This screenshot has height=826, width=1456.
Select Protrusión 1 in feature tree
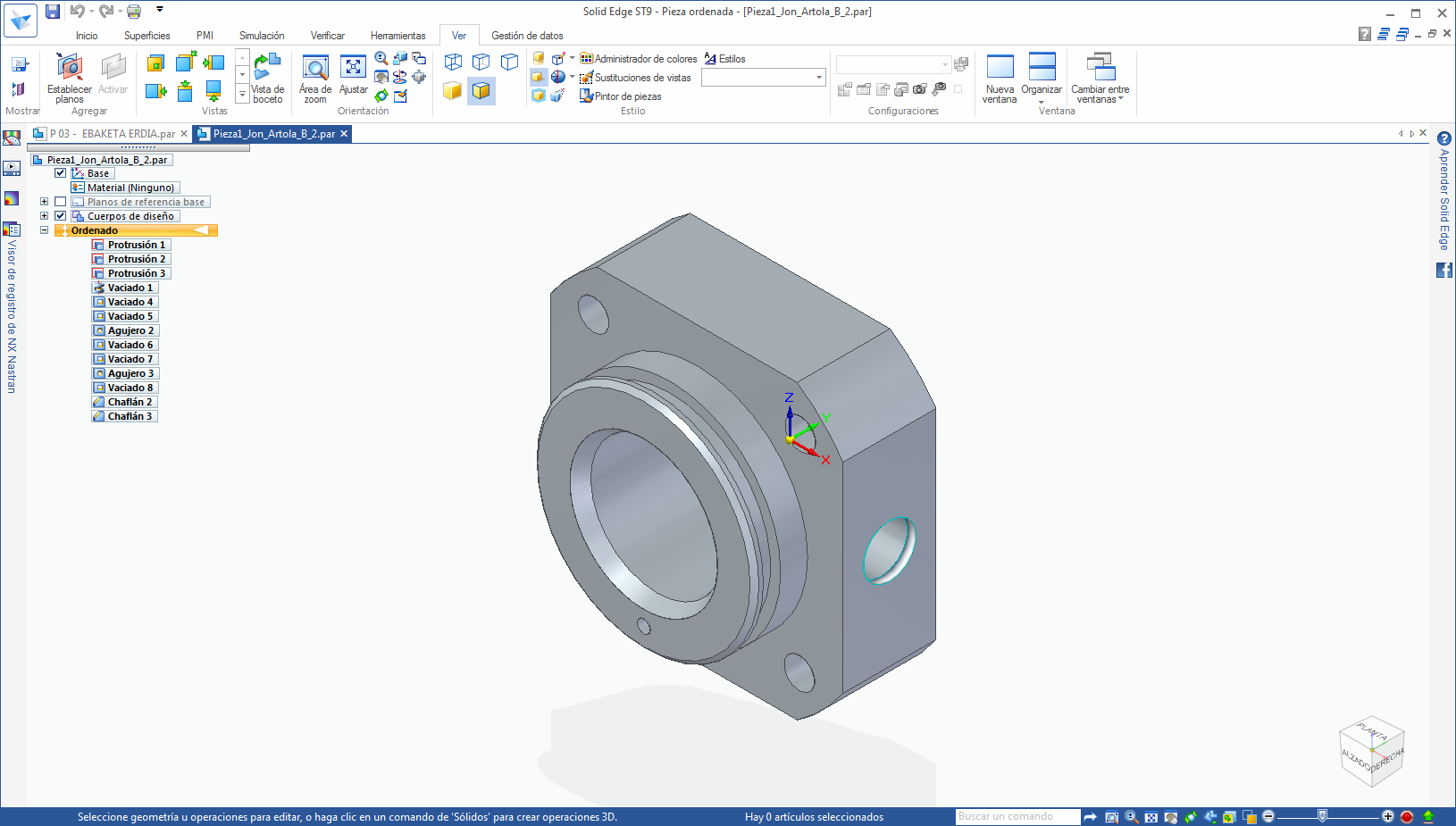[136, 245]
